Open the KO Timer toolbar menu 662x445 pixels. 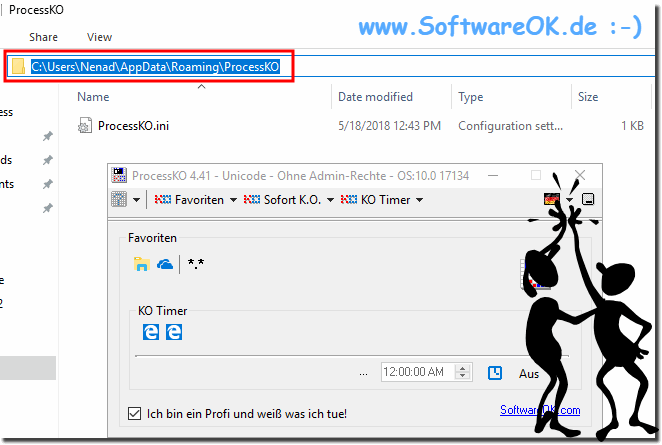pos(375,200)
